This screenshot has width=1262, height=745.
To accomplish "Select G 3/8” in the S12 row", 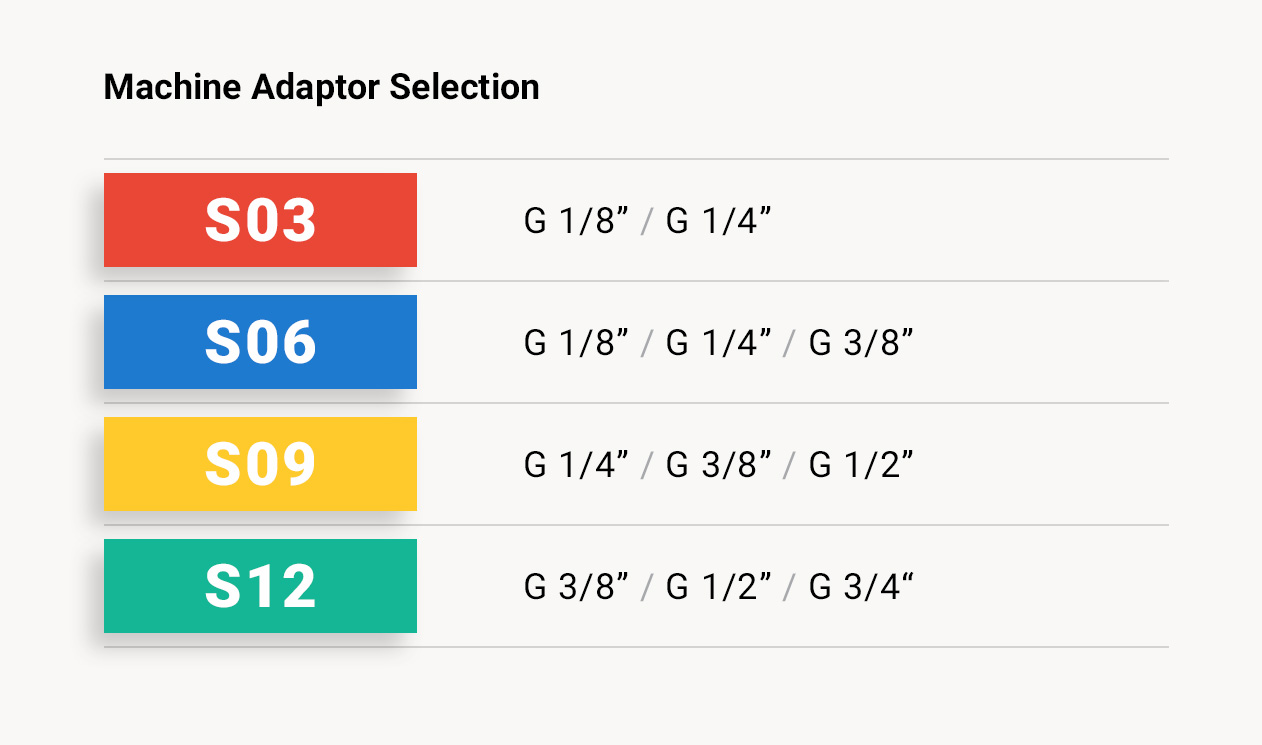I will (x=576, y=587).
